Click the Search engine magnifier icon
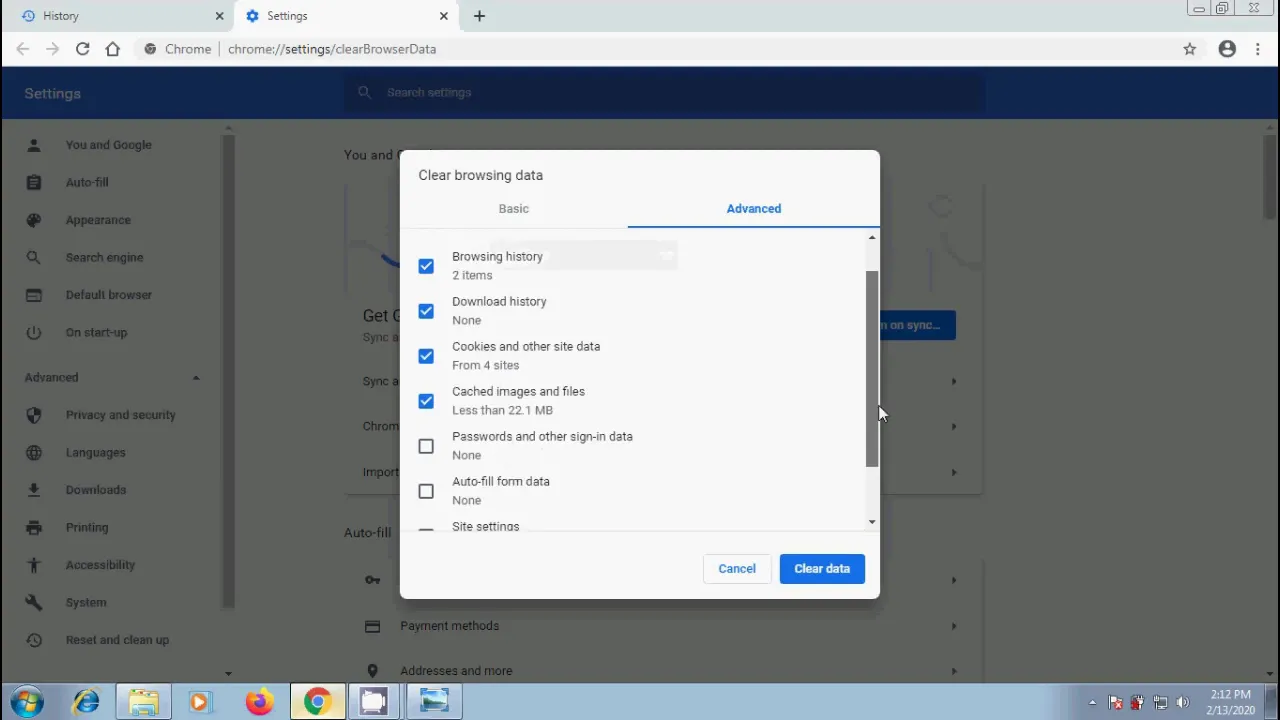 (x=34, y=257)
